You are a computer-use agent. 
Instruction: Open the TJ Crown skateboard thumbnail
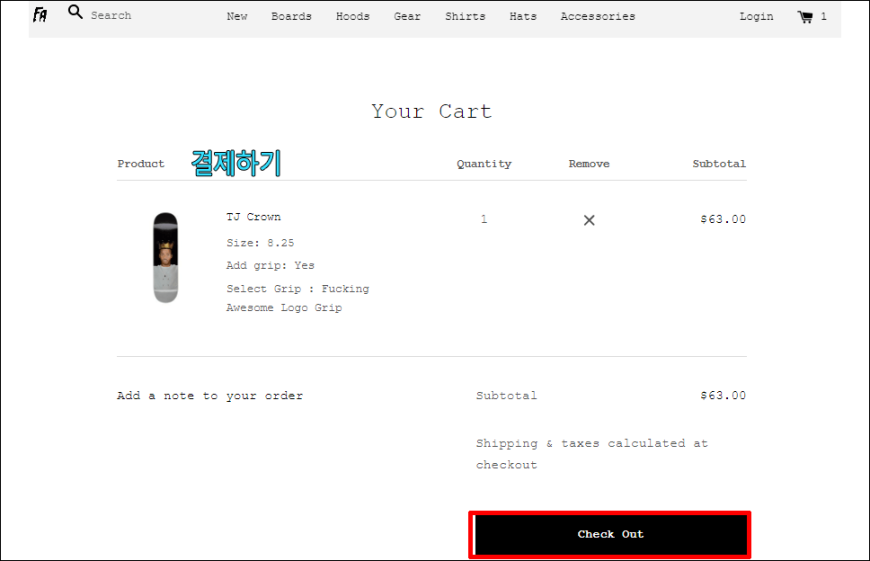pos(165,257)
